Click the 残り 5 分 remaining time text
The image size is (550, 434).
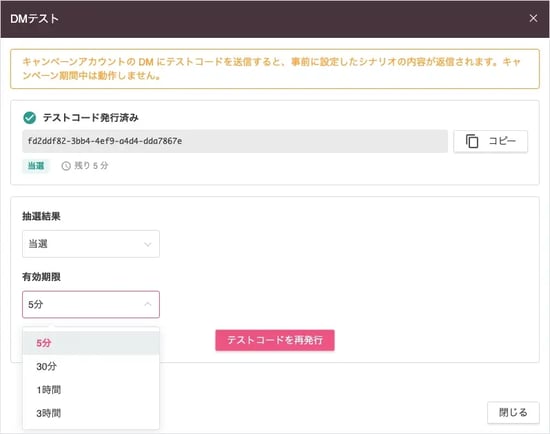[91, 166]
